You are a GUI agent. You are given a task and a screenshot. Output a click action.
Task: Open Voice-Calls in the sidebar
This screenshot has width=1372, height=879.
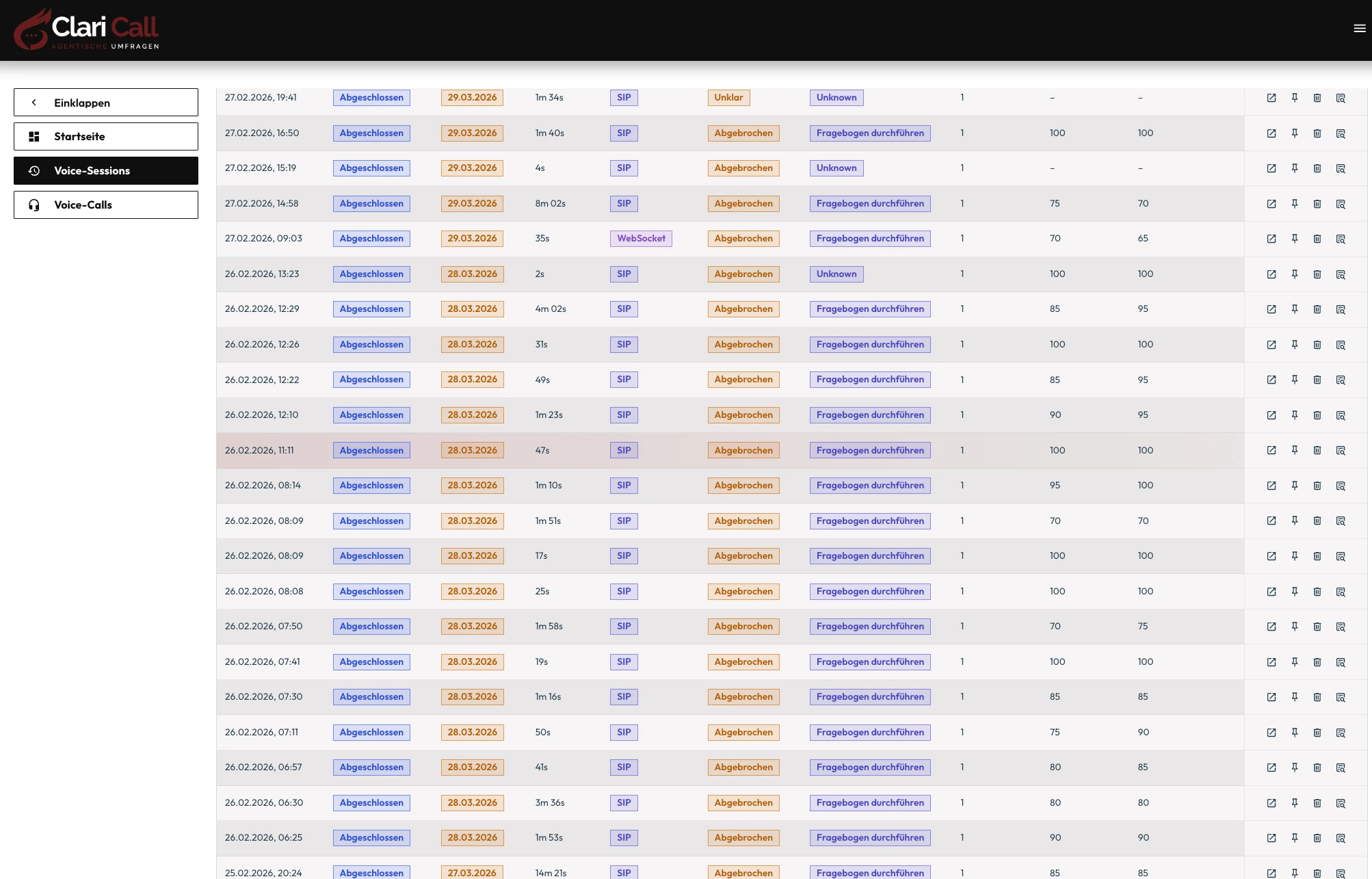click(106, 205)
